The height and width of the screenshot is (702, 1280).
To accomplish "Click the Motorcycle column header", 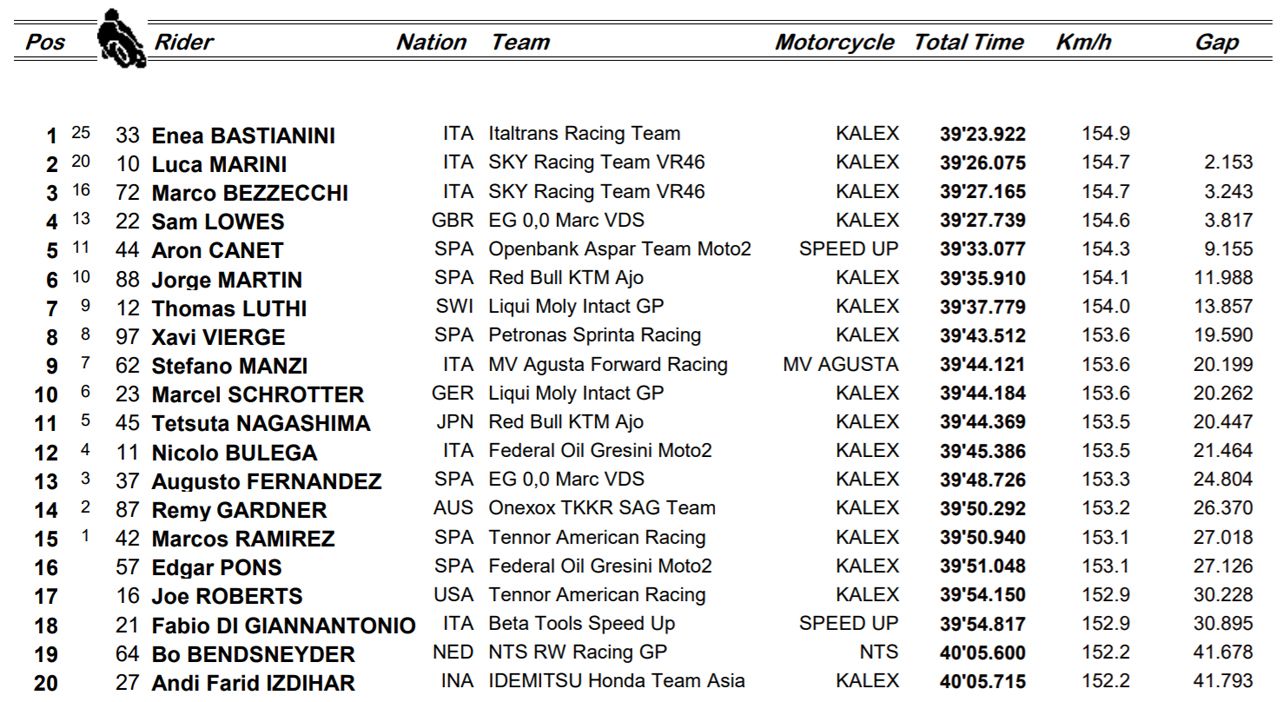I will pyautogui.click(x=834, y=42).
